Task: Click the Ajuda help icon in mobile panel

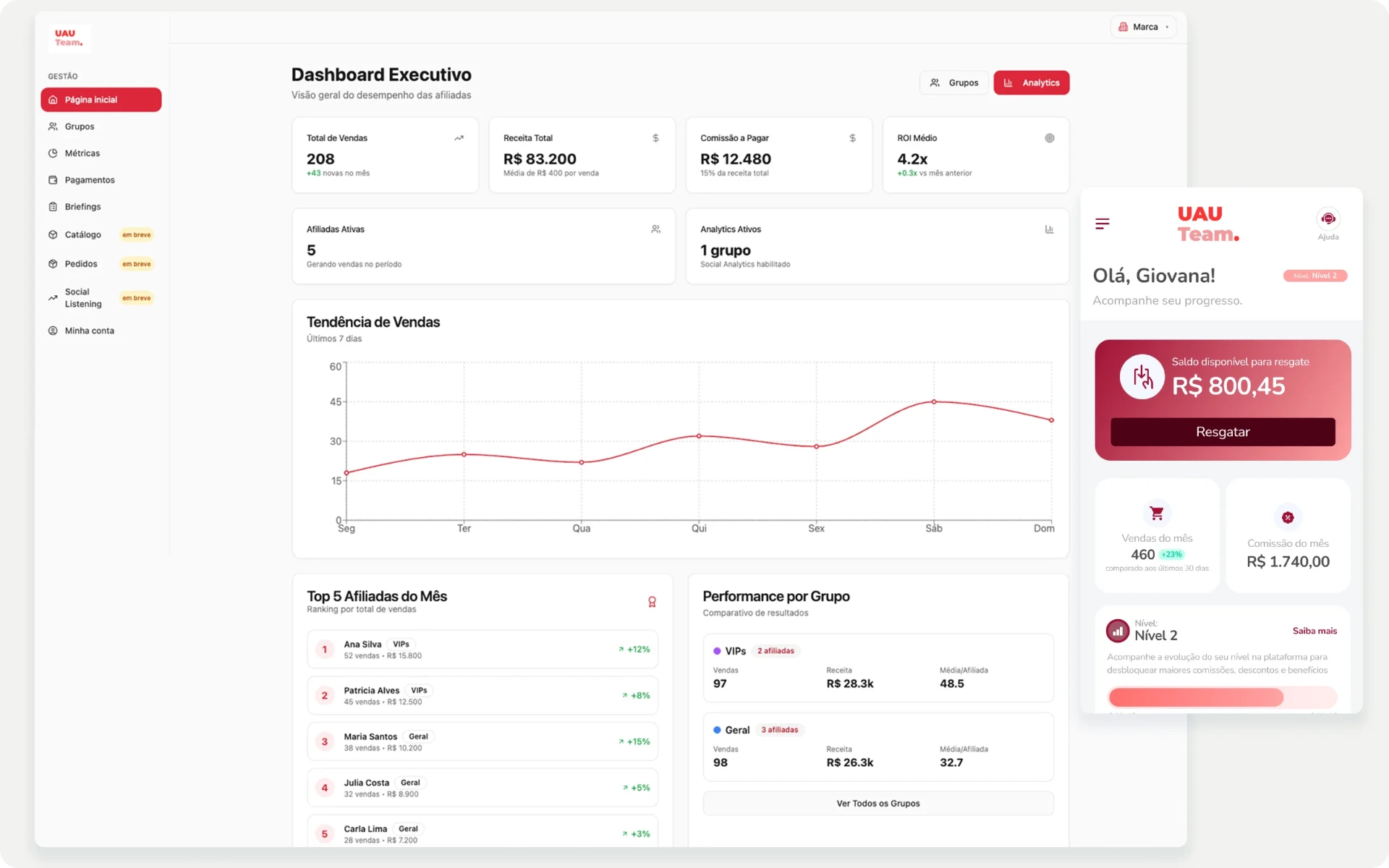Action: tap(1328, 219)
